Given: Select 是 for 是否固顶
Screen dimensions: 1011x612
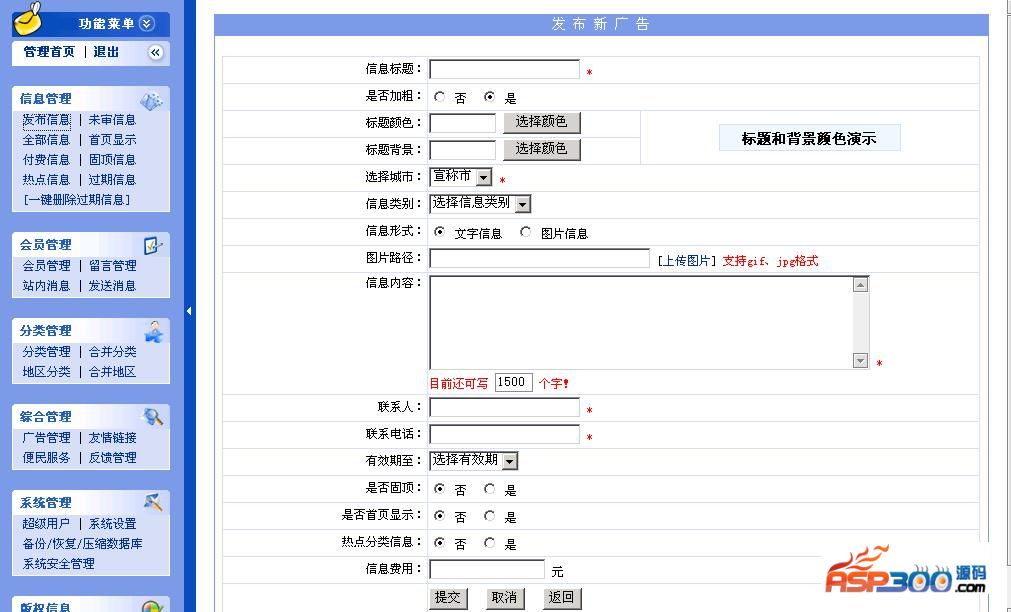Looking at the screenshot, I should point(489,489).
